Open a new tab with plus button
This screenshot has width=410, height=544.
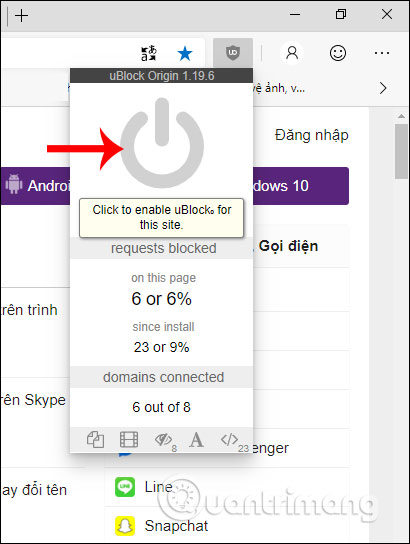coord(22,16)
